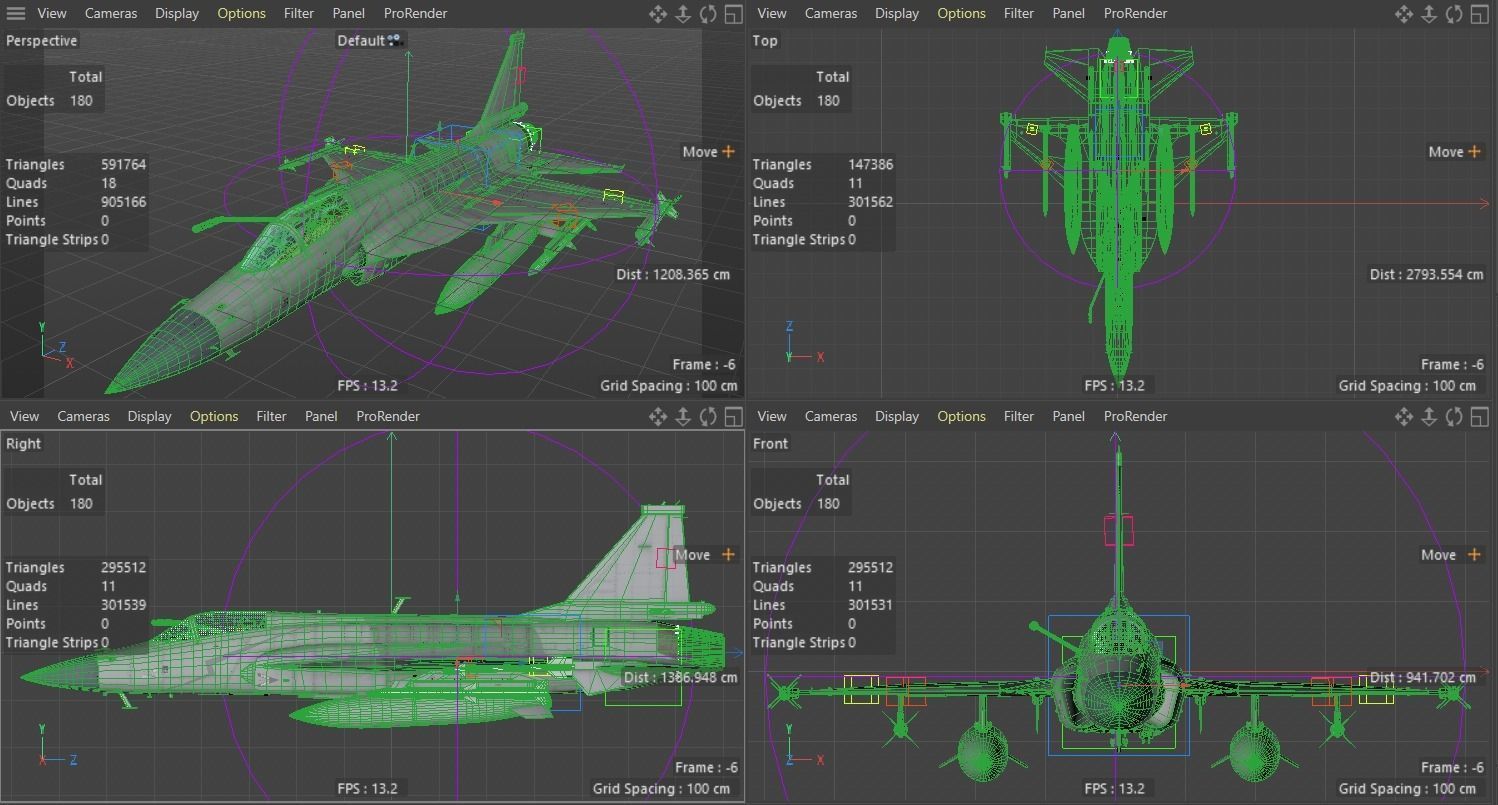The image size is (1498, 805).
Task: Click the 'Dist : 2793.554 cm' readout
Action: [x=1427, y=274]
